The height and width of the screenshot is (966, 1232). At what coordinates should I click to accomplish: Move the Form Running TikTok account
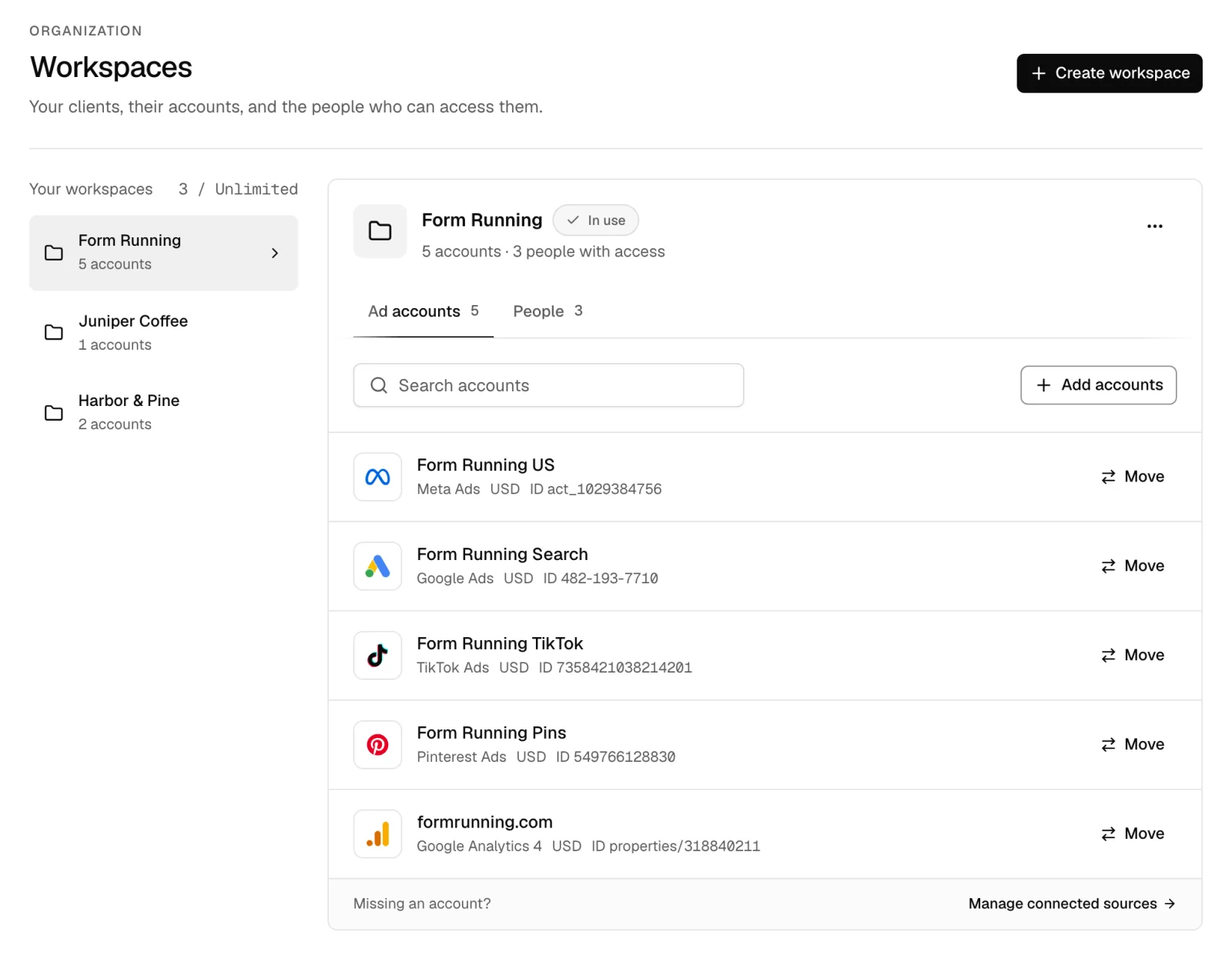pos(1133,656)
